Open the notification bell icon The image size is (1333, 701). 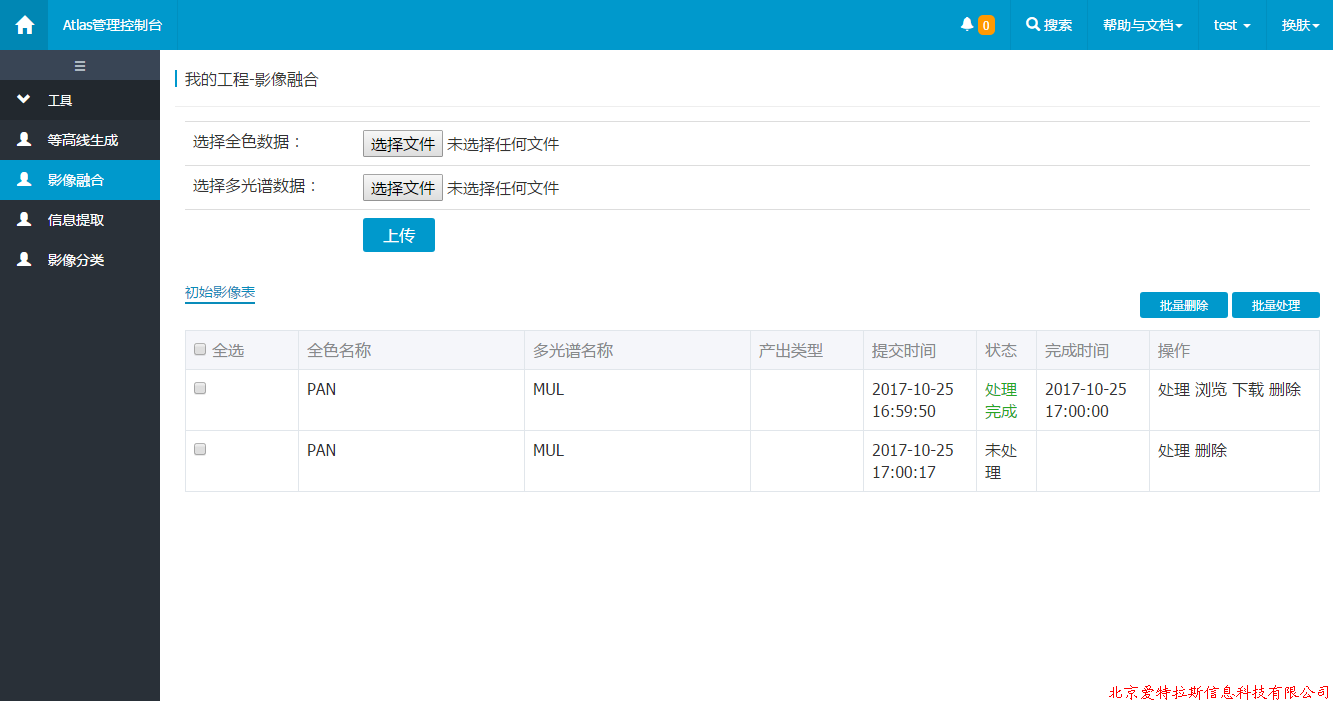tap(967, 25)
